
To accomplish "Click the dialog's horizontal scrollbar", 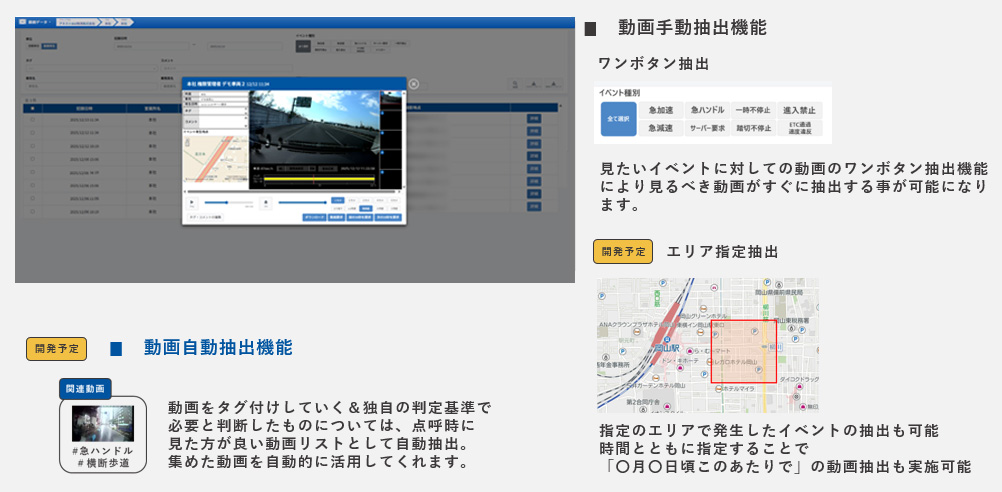I will [x=291, y=191].
